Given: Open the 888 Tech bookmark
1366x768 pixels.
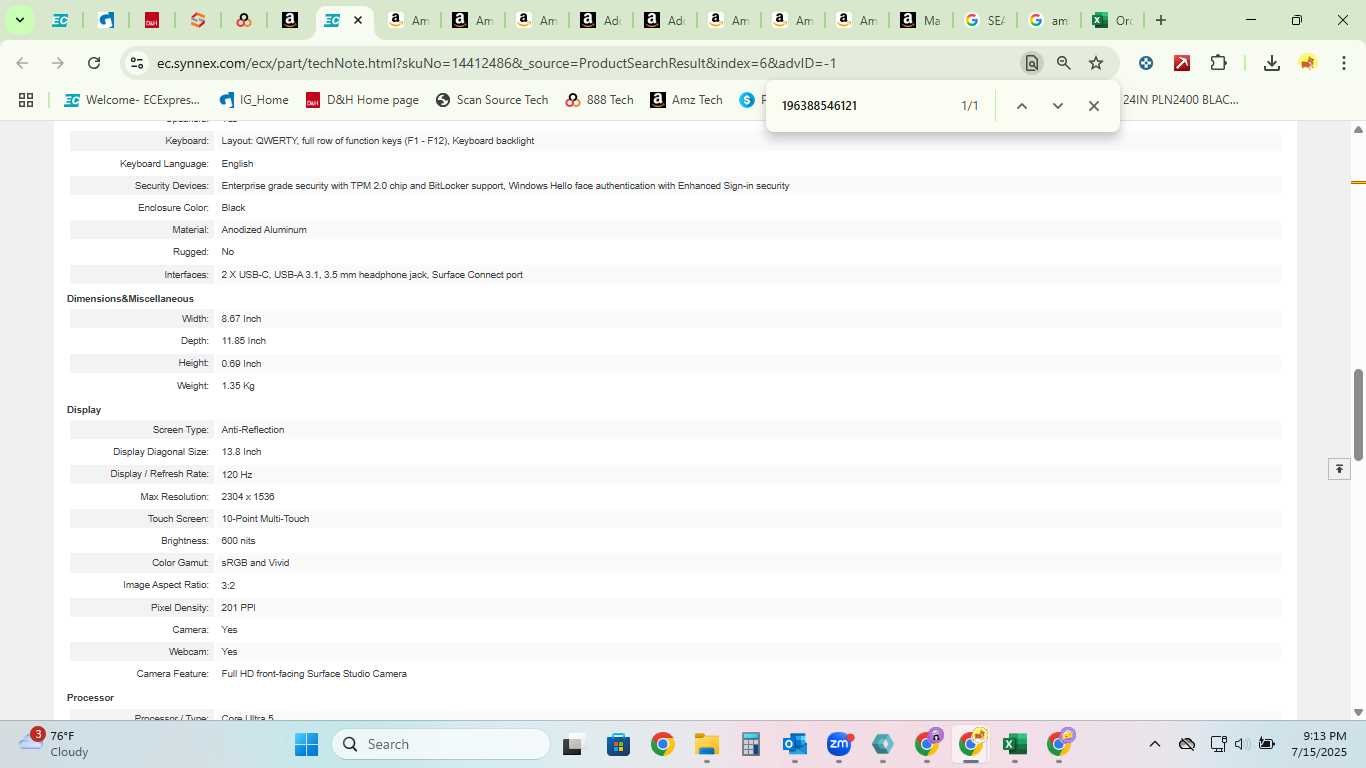Looking at the screenshot, I should [599, 100].
